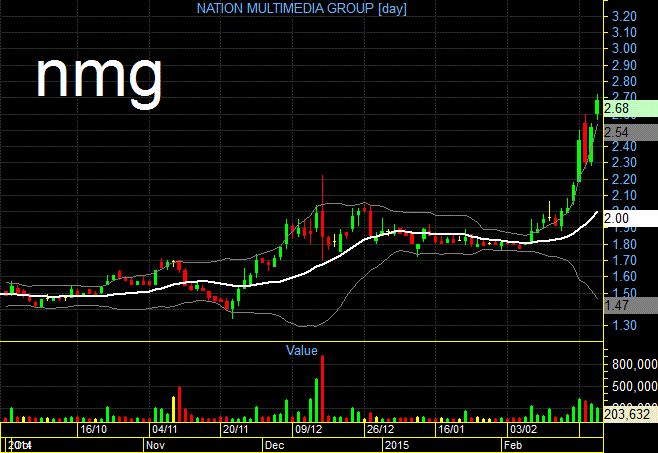Click the 16/10 date marker

point(93,429)
